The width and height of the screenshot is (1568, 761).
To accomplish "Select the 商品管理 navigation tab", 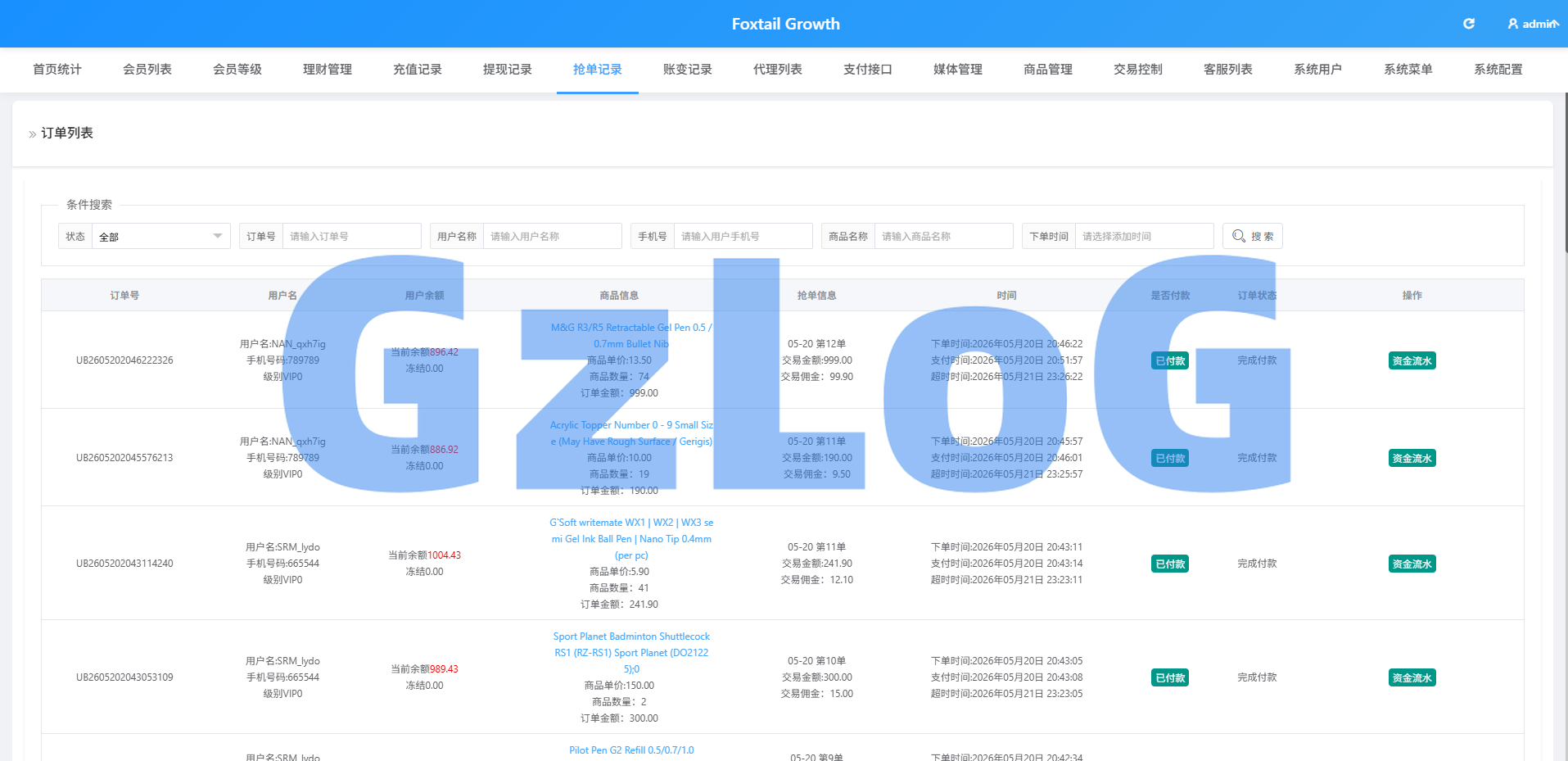I will [1048, 70].
